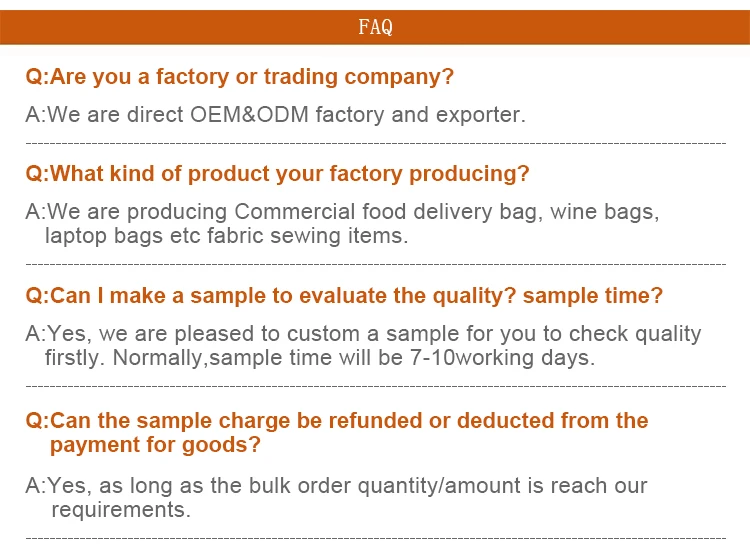The width and height of the screenshot is (750, 548).
Task: Click the dashed divider below the sewing items line
Action: 375,265
